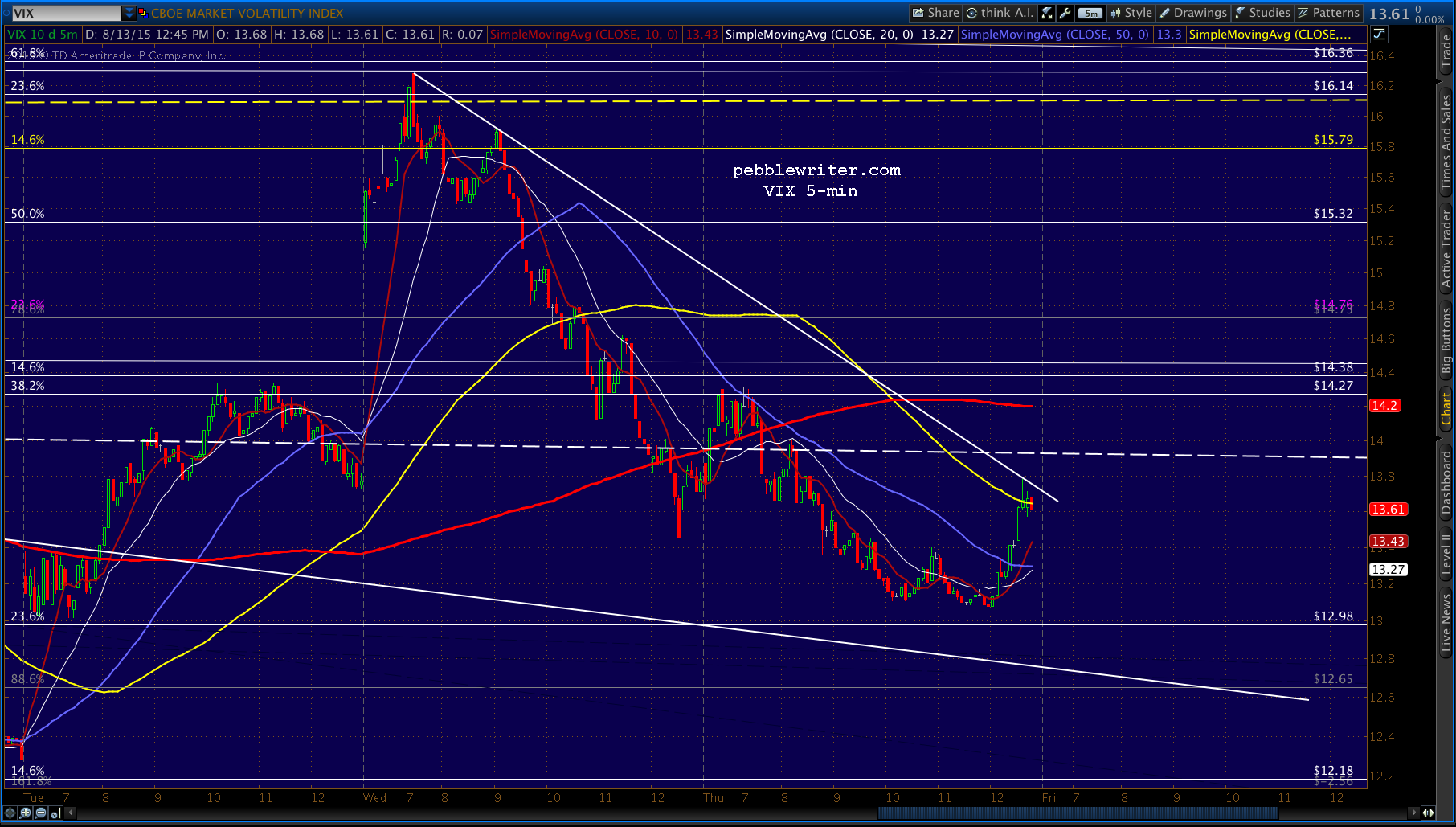The height and width of the screenshot is (827, 1456).
Task: Click the scroll right arrow button
Action: pos(1414,813)
